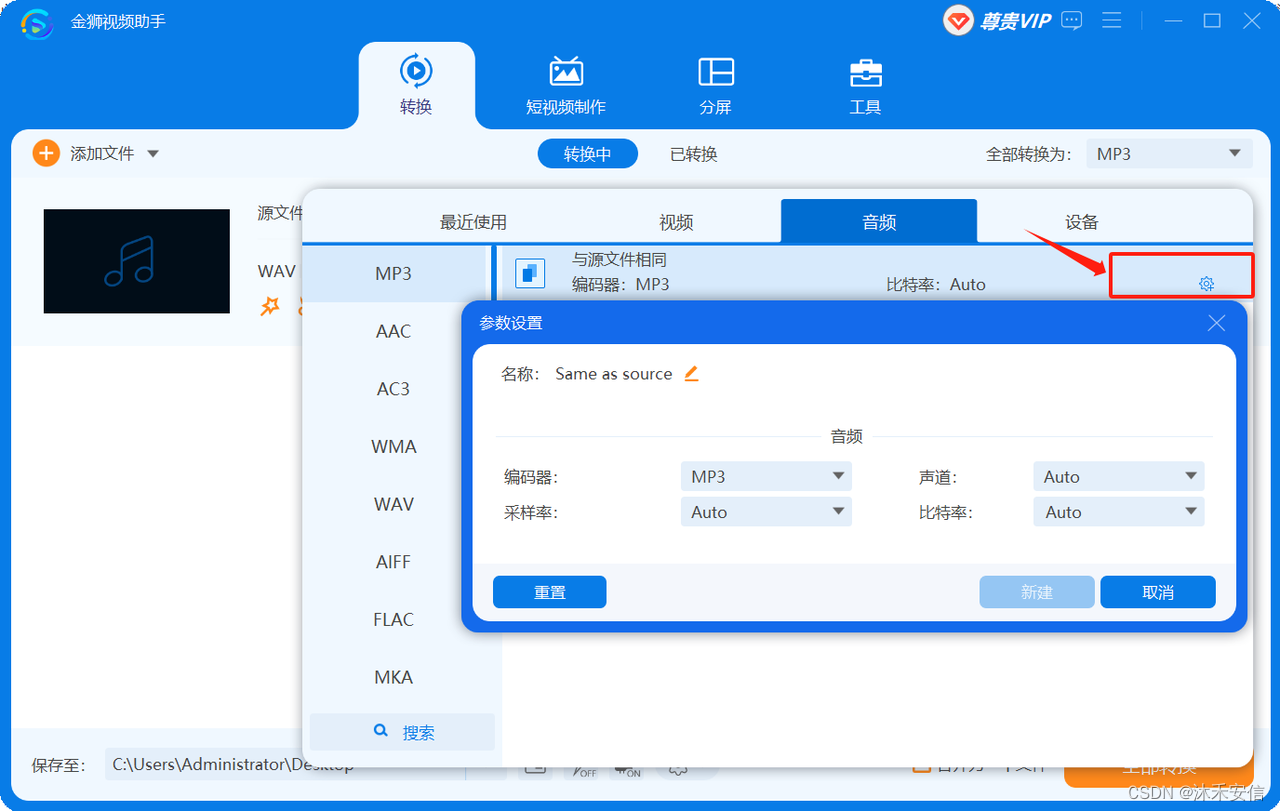Image resolution: width=1280 pixels, height=811 pixels.
Task: Select AIFF in the format list
Action: [x=394, y=562]
